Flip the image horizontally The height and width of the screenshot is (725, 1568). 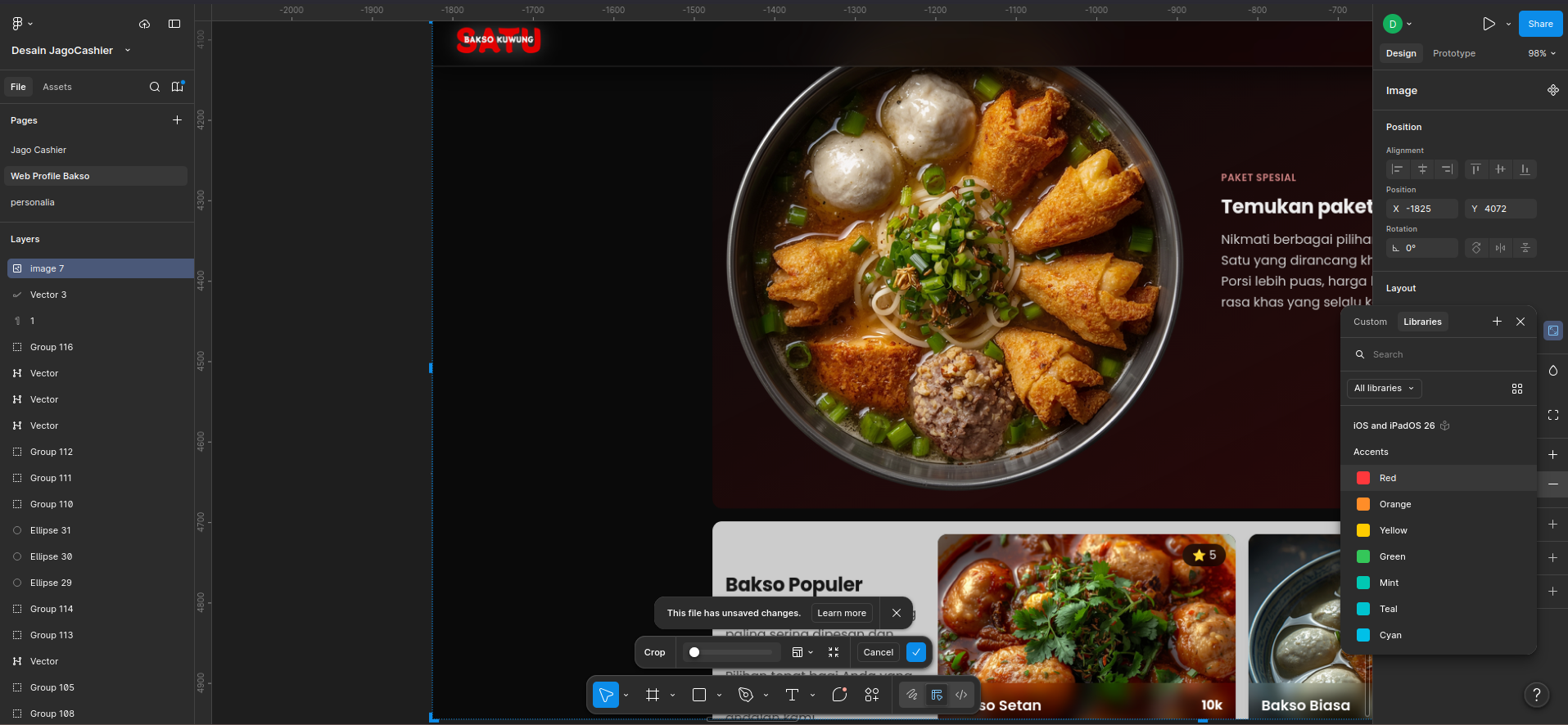click(x=1500, y=248)
